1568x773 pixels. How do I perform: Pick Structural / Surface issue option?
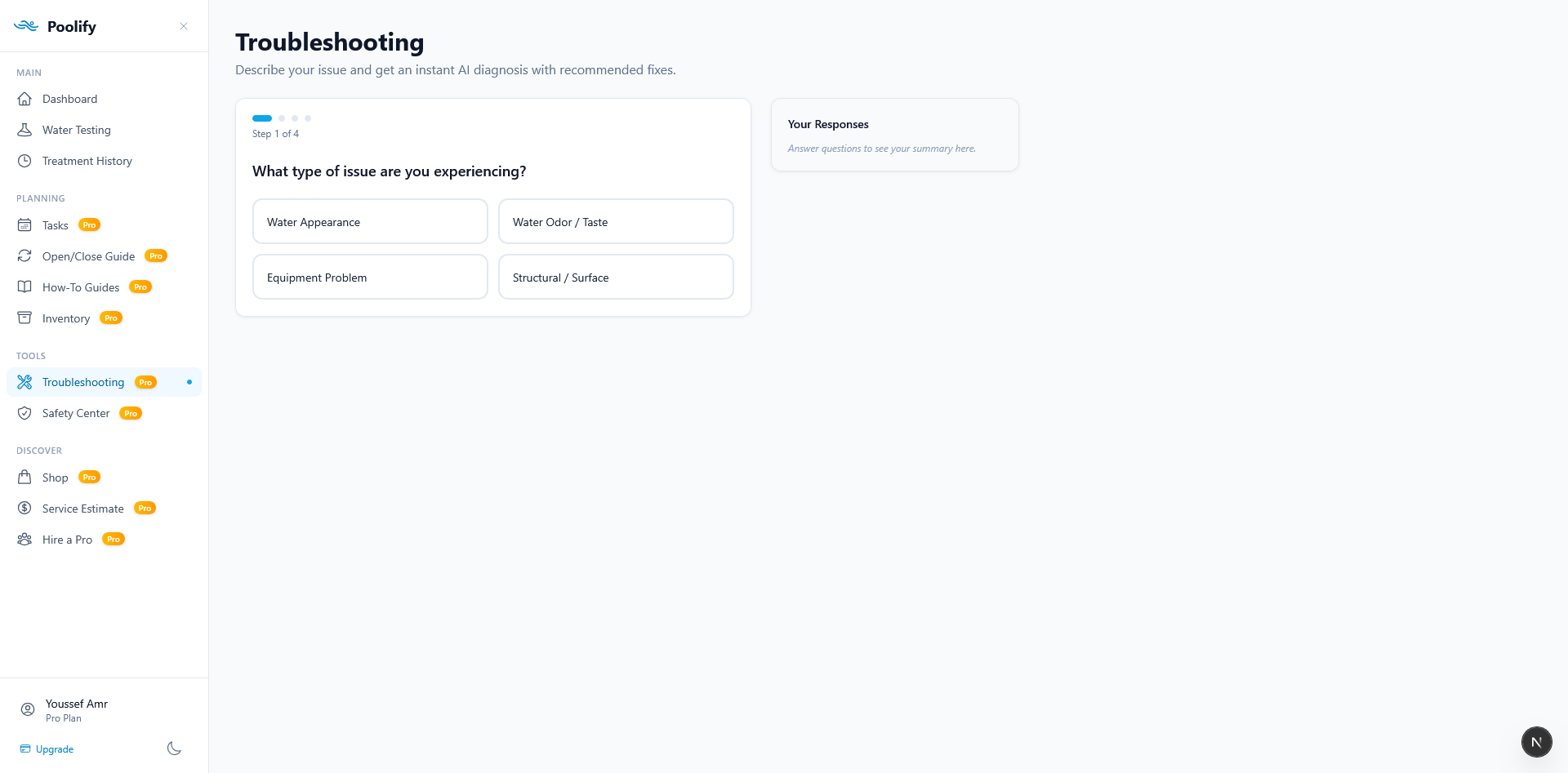click(616, 277)
